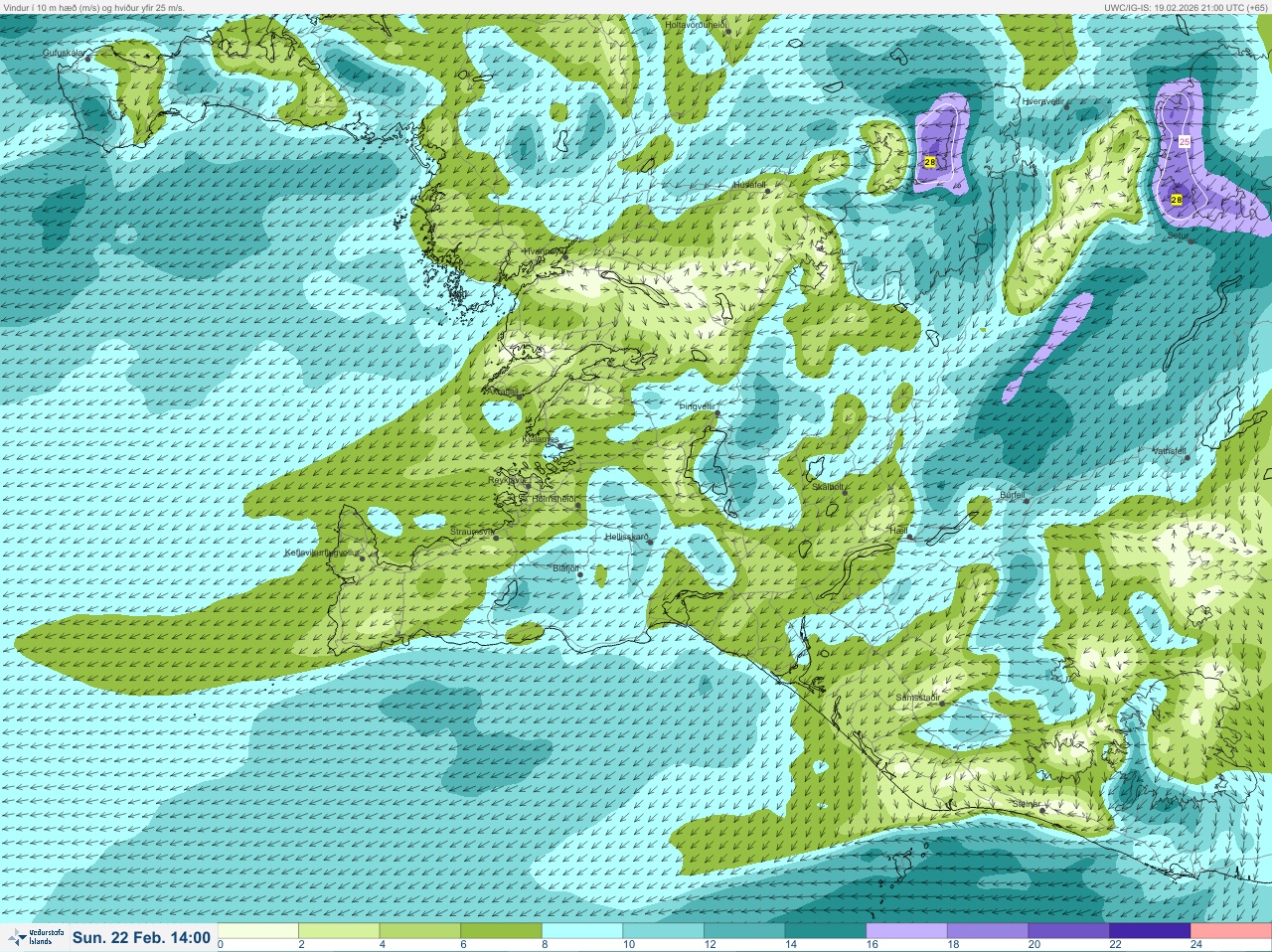Click the Hæll station label

(x=899, y=531)
